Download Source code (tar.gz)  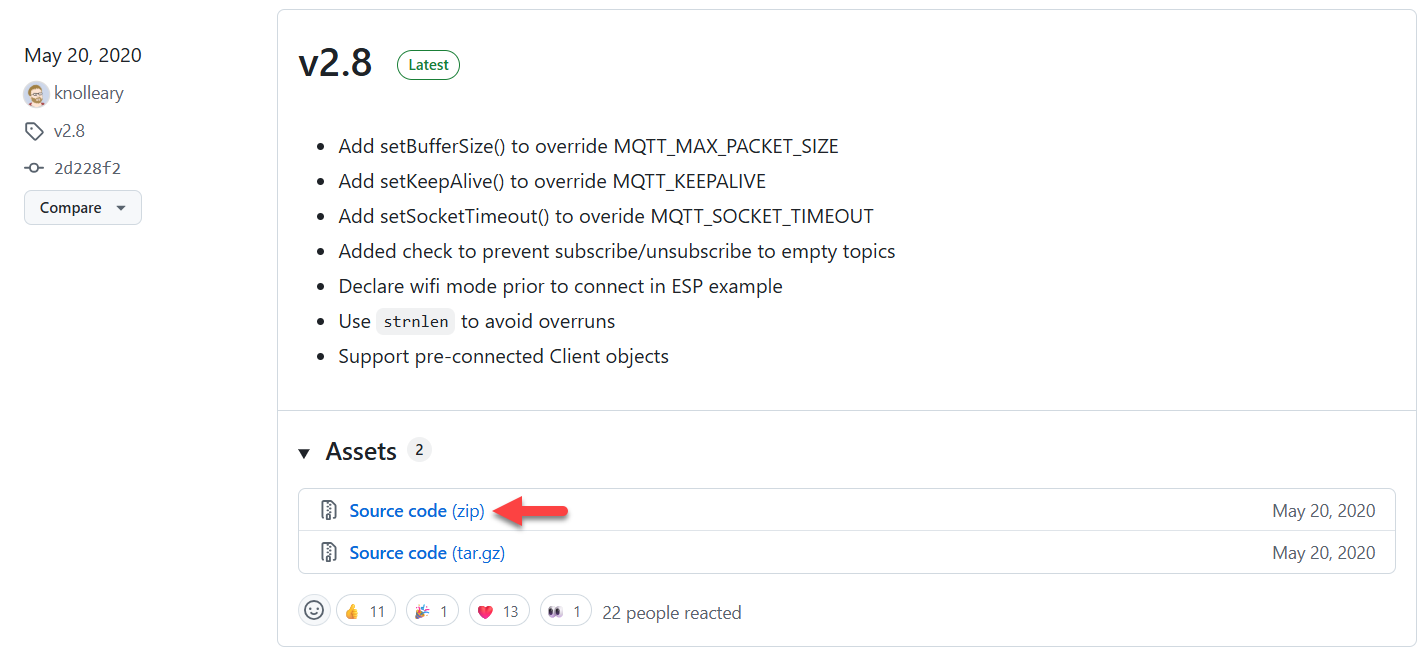coord(427,553)
